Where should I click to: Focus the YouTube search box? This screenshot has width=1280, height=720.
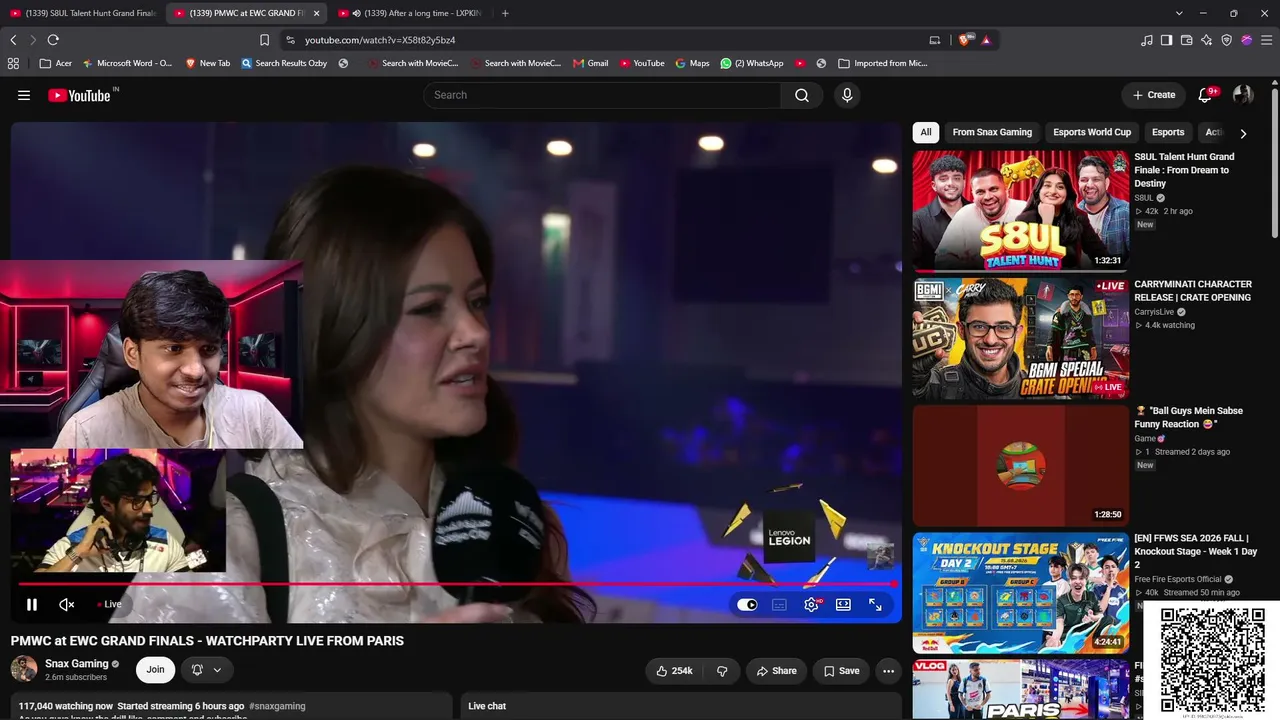[x=602, y=95]
